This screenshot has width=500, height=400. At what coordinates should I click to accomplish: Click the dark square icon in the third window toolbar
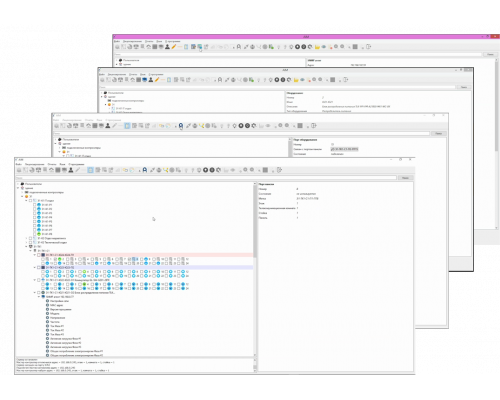(x=300, y=126)
